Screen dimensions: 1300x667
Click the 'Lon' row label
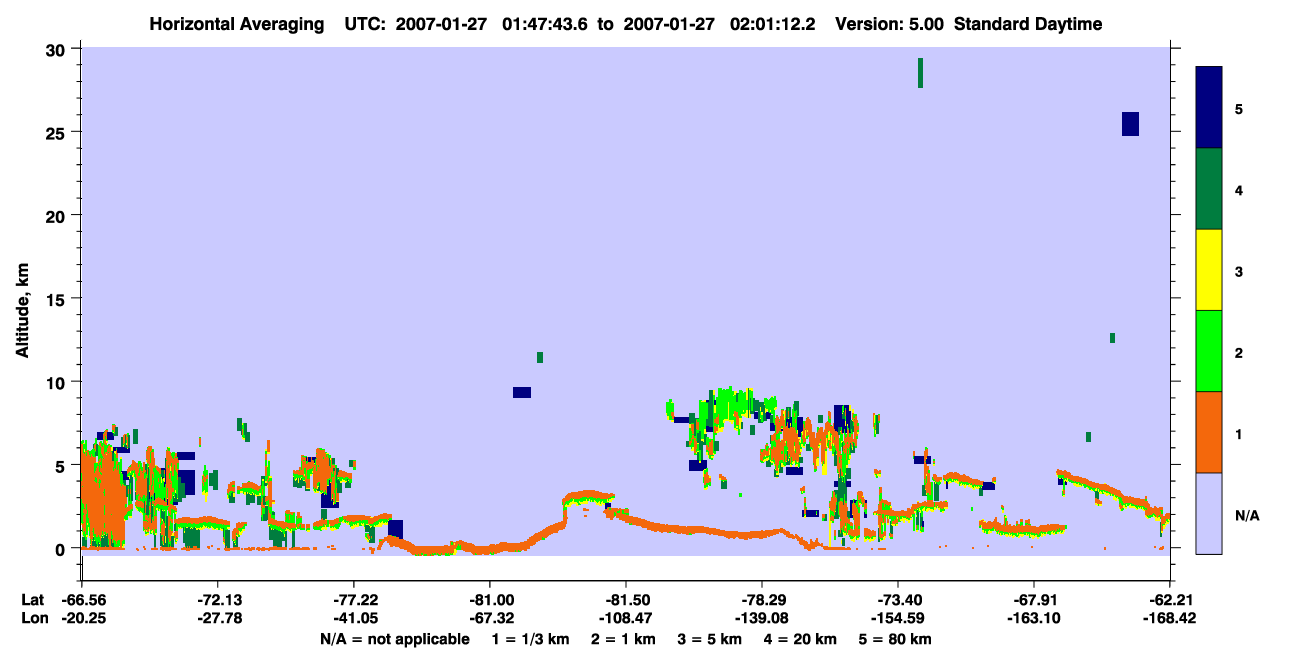click(x=33, y=618)
